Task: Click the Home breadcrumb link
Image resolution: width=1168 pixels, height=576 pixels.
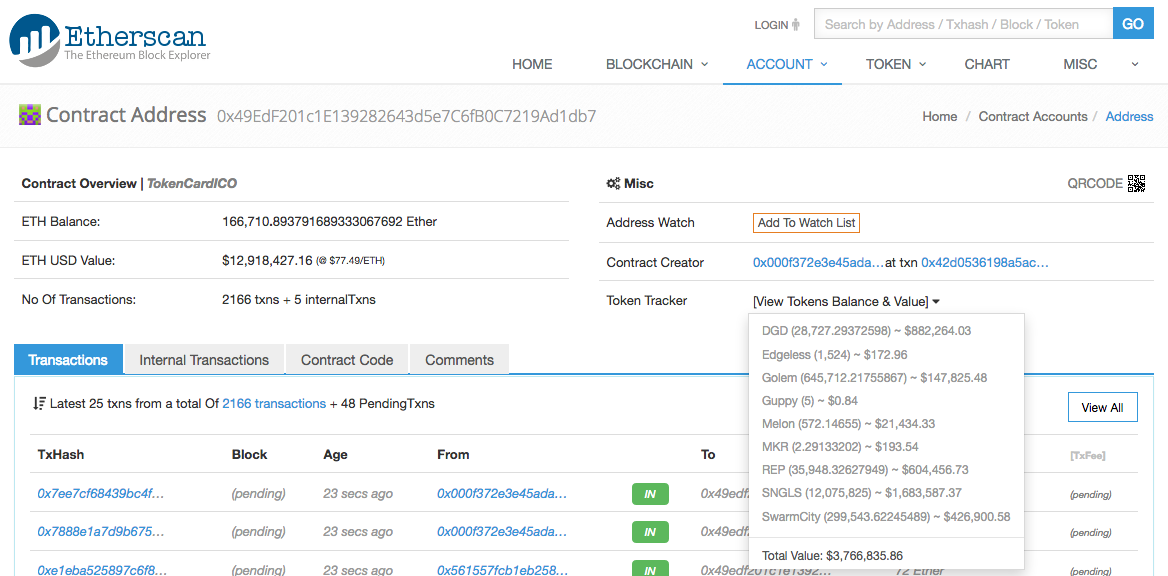Action: (939, 116)
